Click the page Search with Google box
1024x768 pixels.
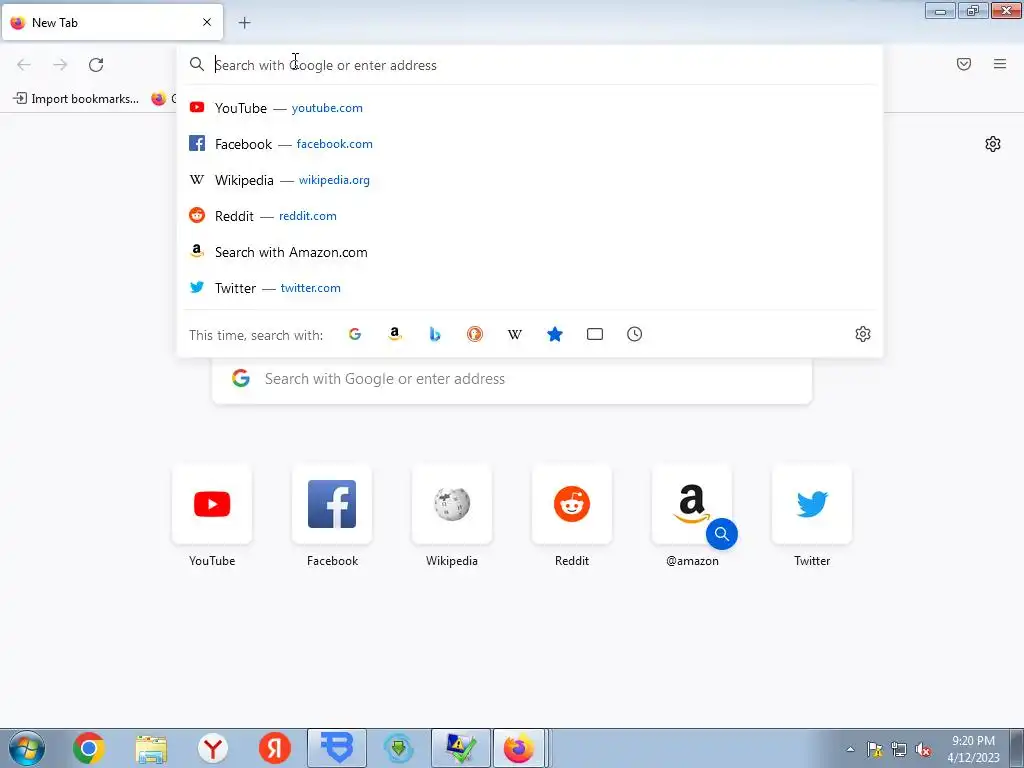[512, 379]
